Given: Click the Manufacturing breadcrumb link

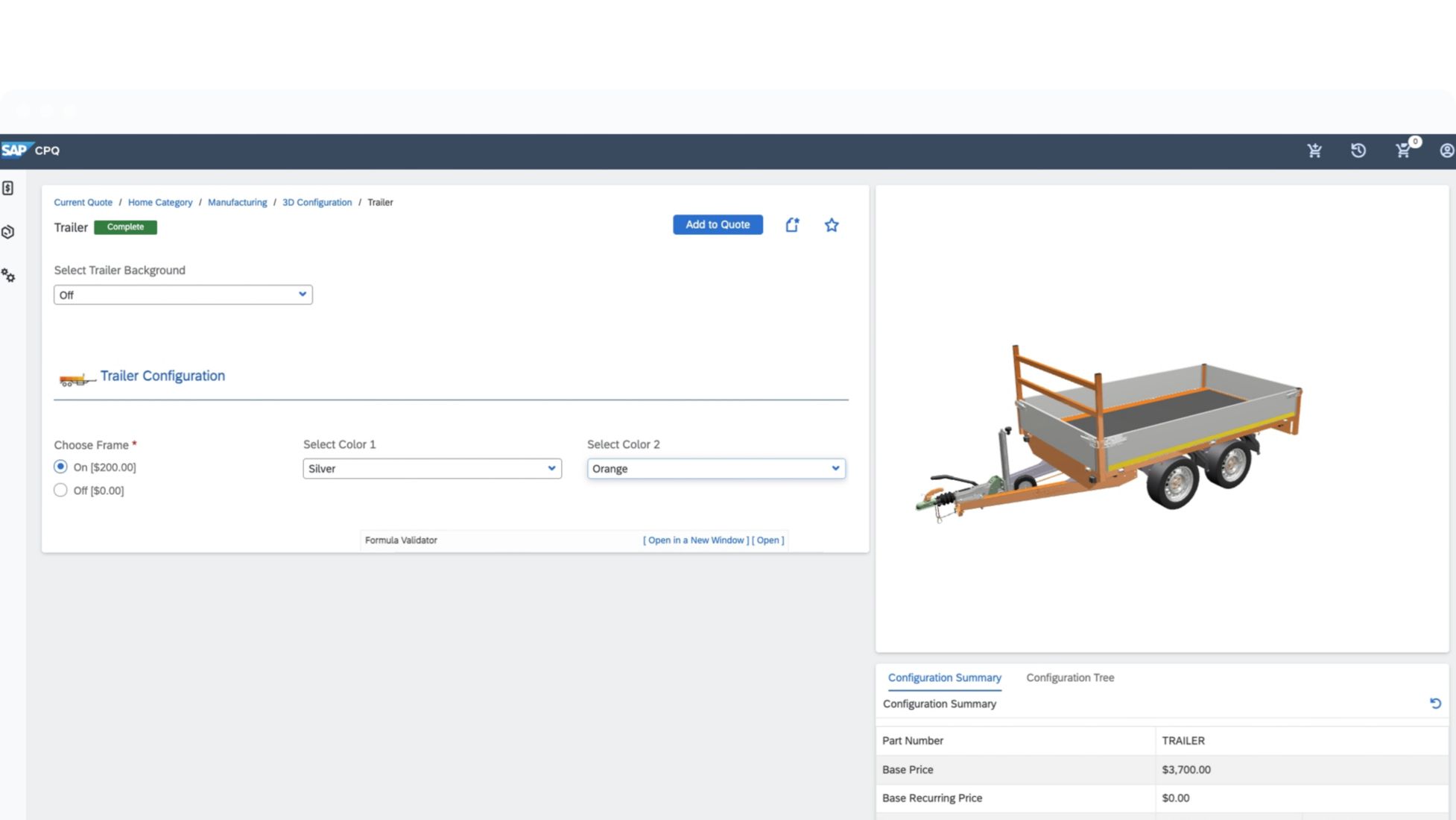Looking at the screenshot, I should pyautogui.click(x=237, y=202).
